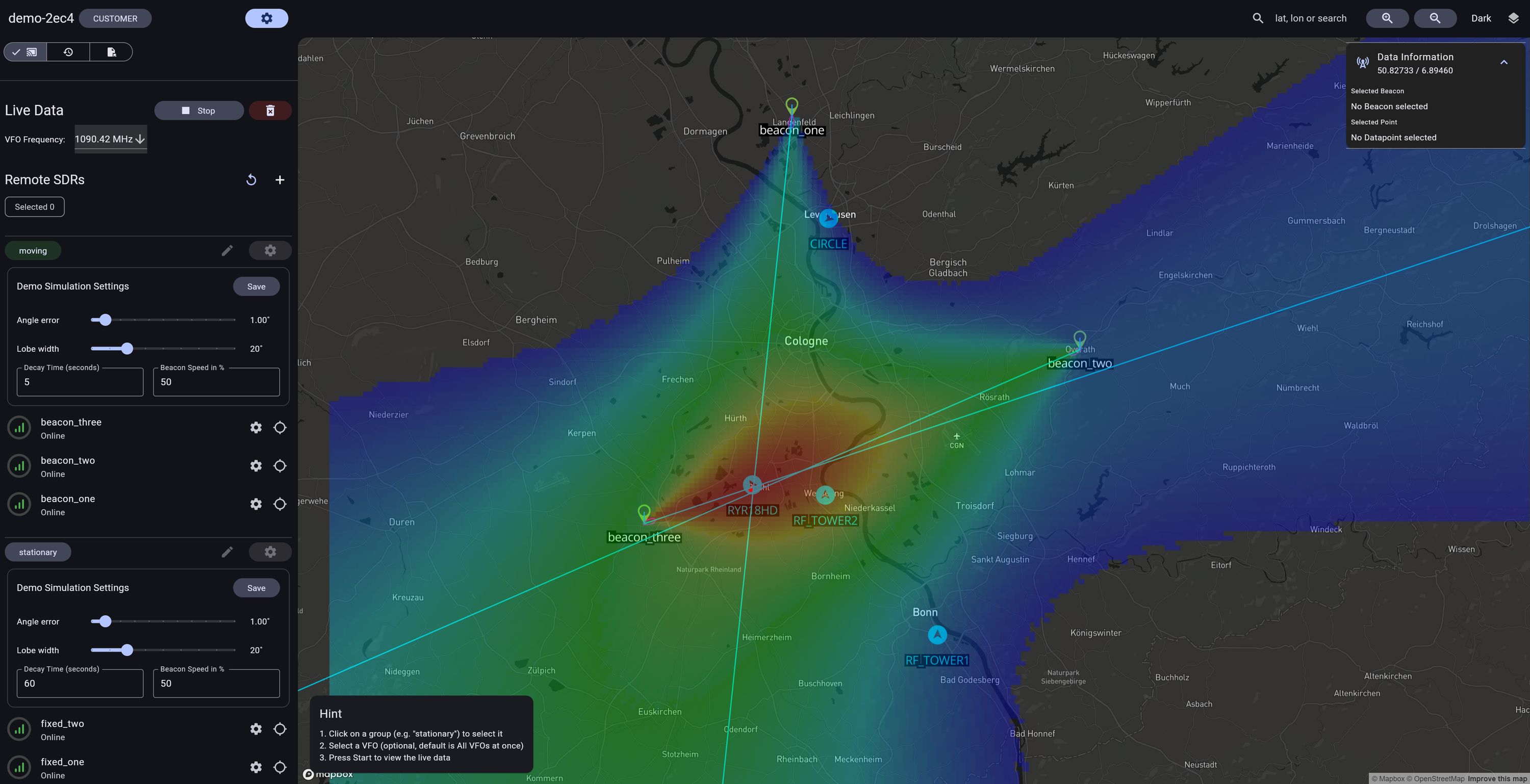1530x784 pixels.
Task: Select the live cast mode toggle
Action: tap(25, 52)
